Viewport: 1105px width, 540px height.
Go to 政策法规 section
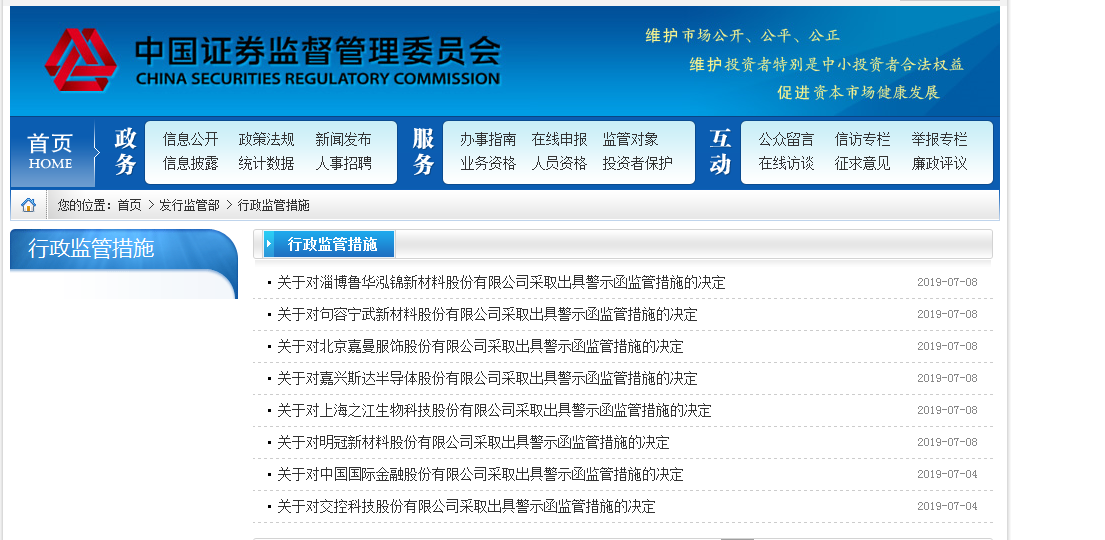[266, 140]
